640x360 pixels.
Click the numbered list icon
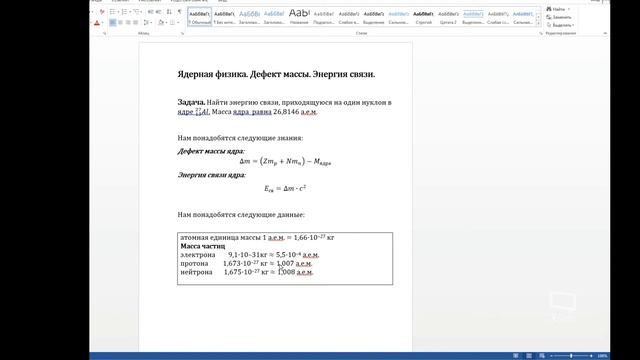click(x=124, y=12)
